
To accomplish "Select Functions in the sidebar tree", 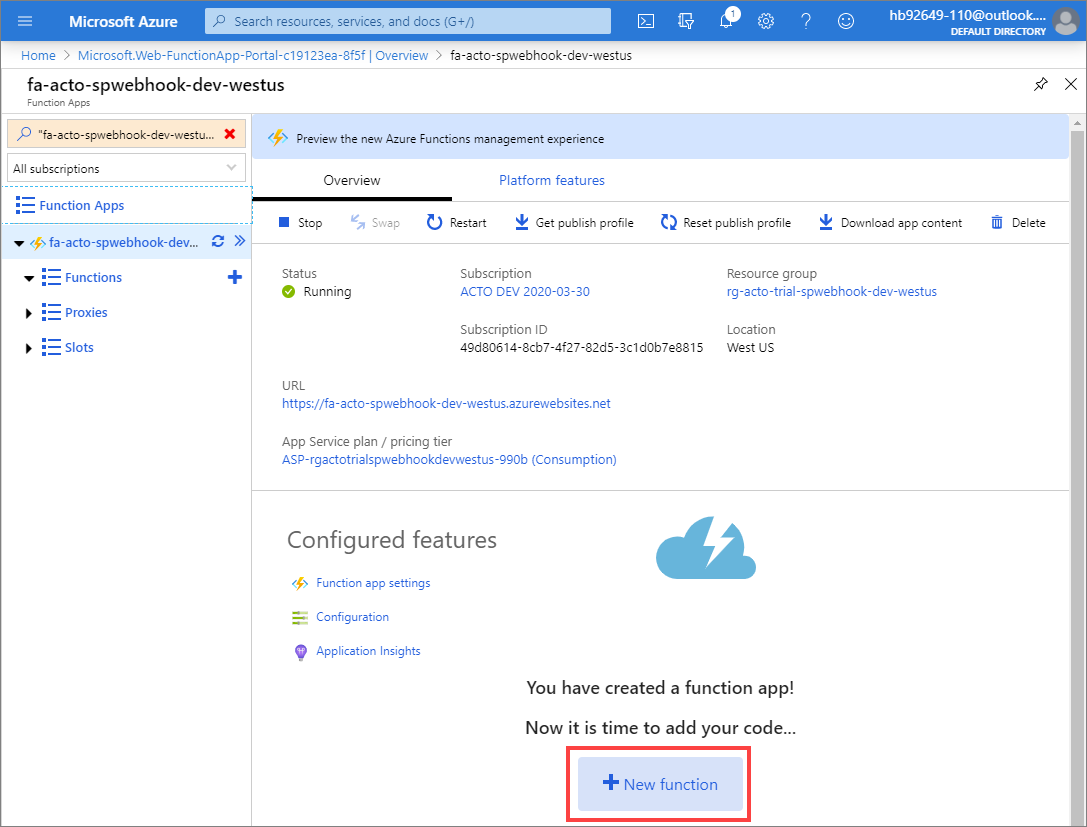I will 93,277.
